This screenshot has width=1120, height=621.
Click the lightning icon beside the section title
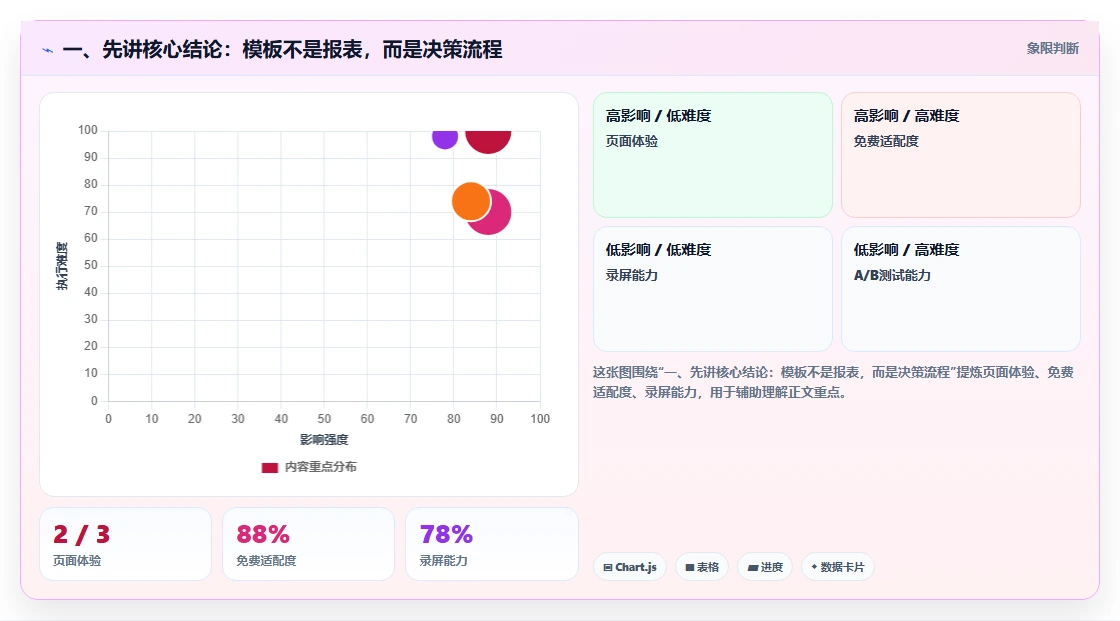(x=48, y=50)
